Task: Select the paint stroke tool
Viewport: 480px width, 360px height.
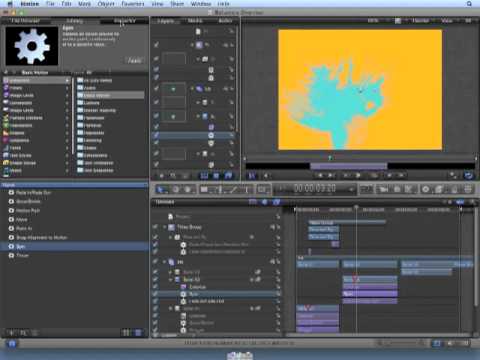Action: [233, 189]
